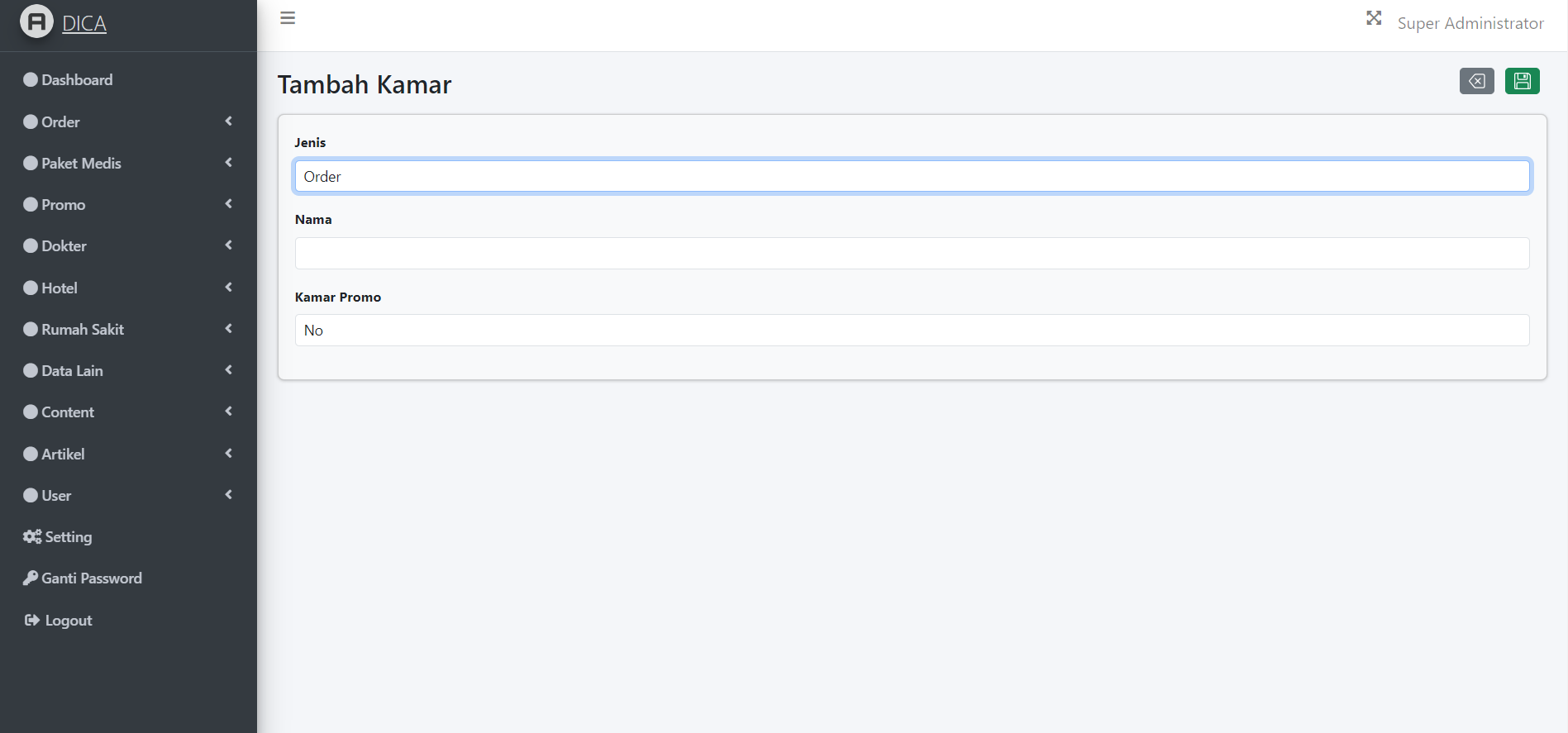Click the DICA brand link
1568x733 pixels.
tap(84, 23)
